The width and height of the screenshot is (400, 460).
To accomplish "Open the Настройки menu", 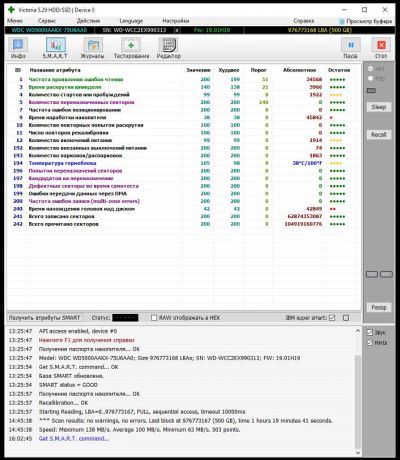I will [x=176, y=21].
